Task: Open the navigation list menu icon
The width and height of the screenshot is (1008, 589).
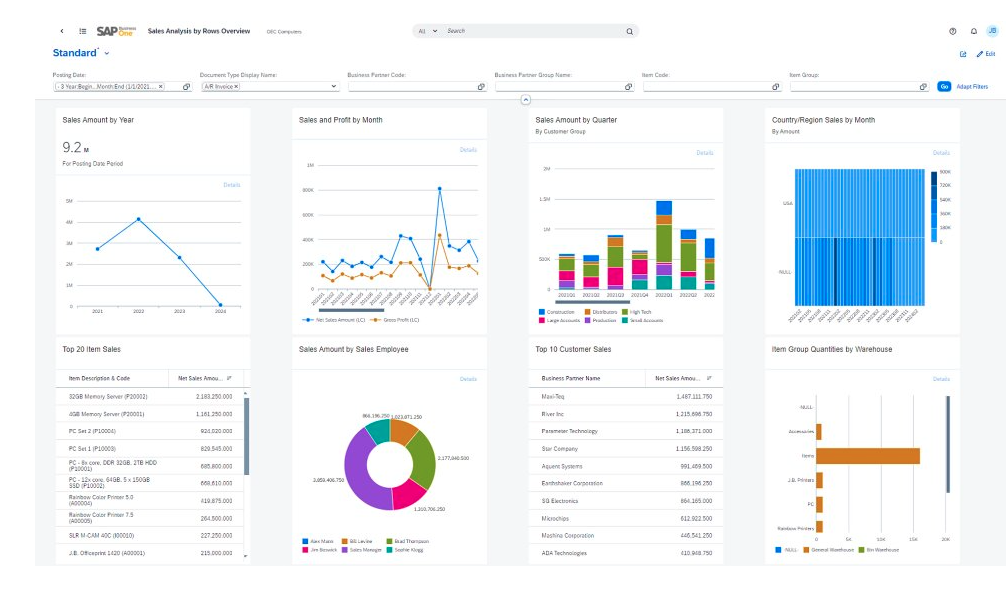Action: click(x=83, y=31)
